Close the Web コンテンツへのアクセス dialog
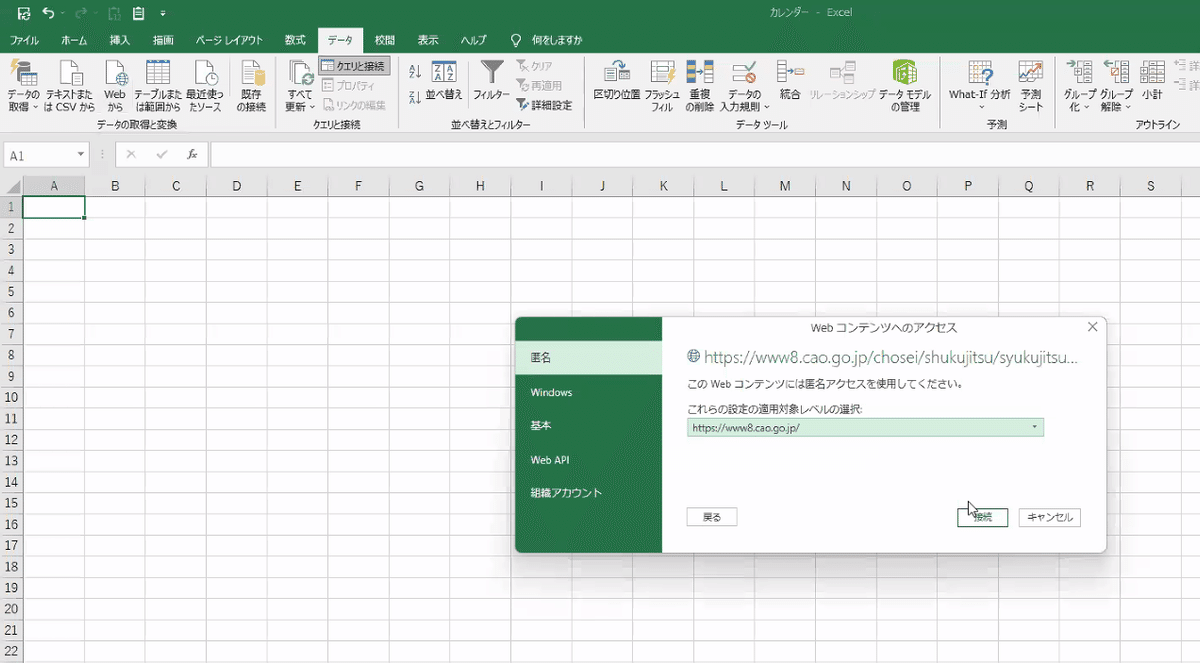This screenshot has height=663, width=1200. coord(1092,327)
